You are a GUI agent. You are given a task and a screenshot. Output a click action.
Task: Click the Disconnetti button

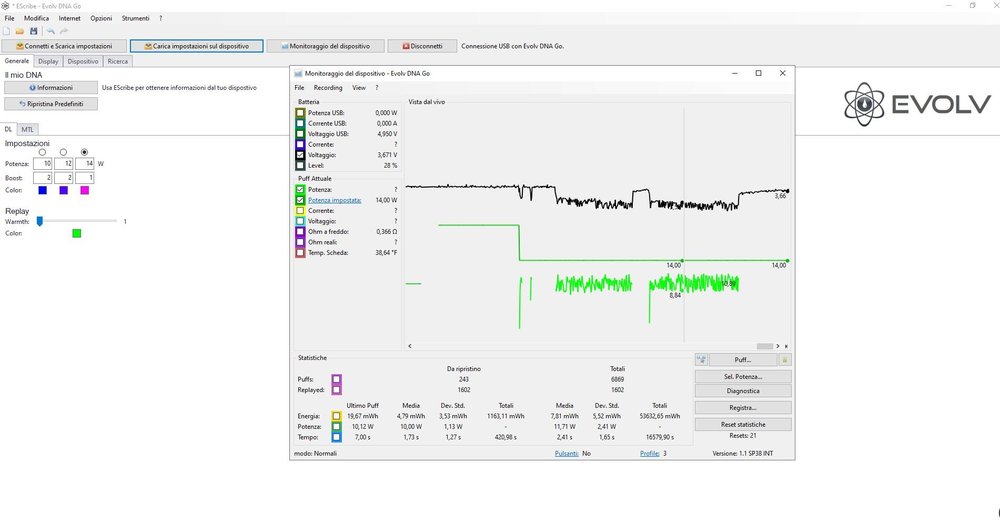click(422, 46)
